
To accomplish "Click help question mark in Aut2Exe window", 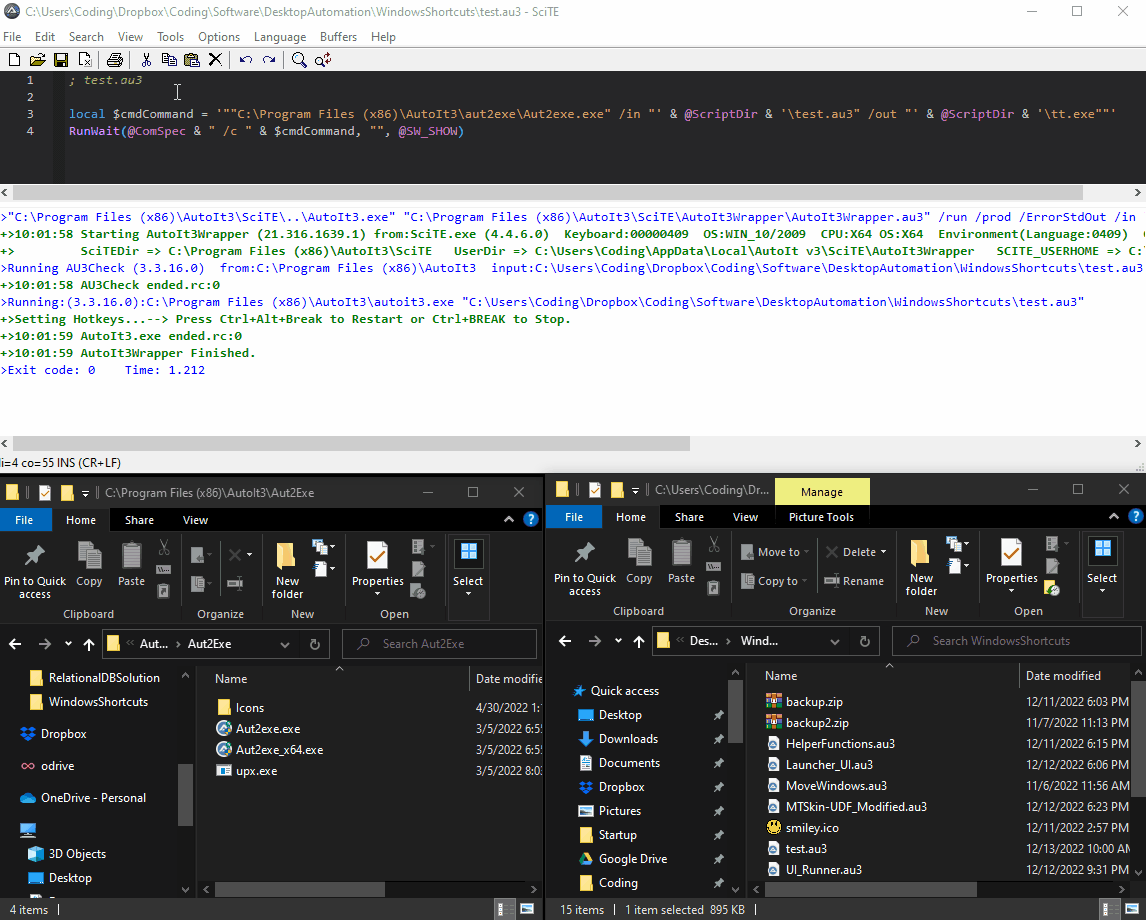I will coord(531,520).
